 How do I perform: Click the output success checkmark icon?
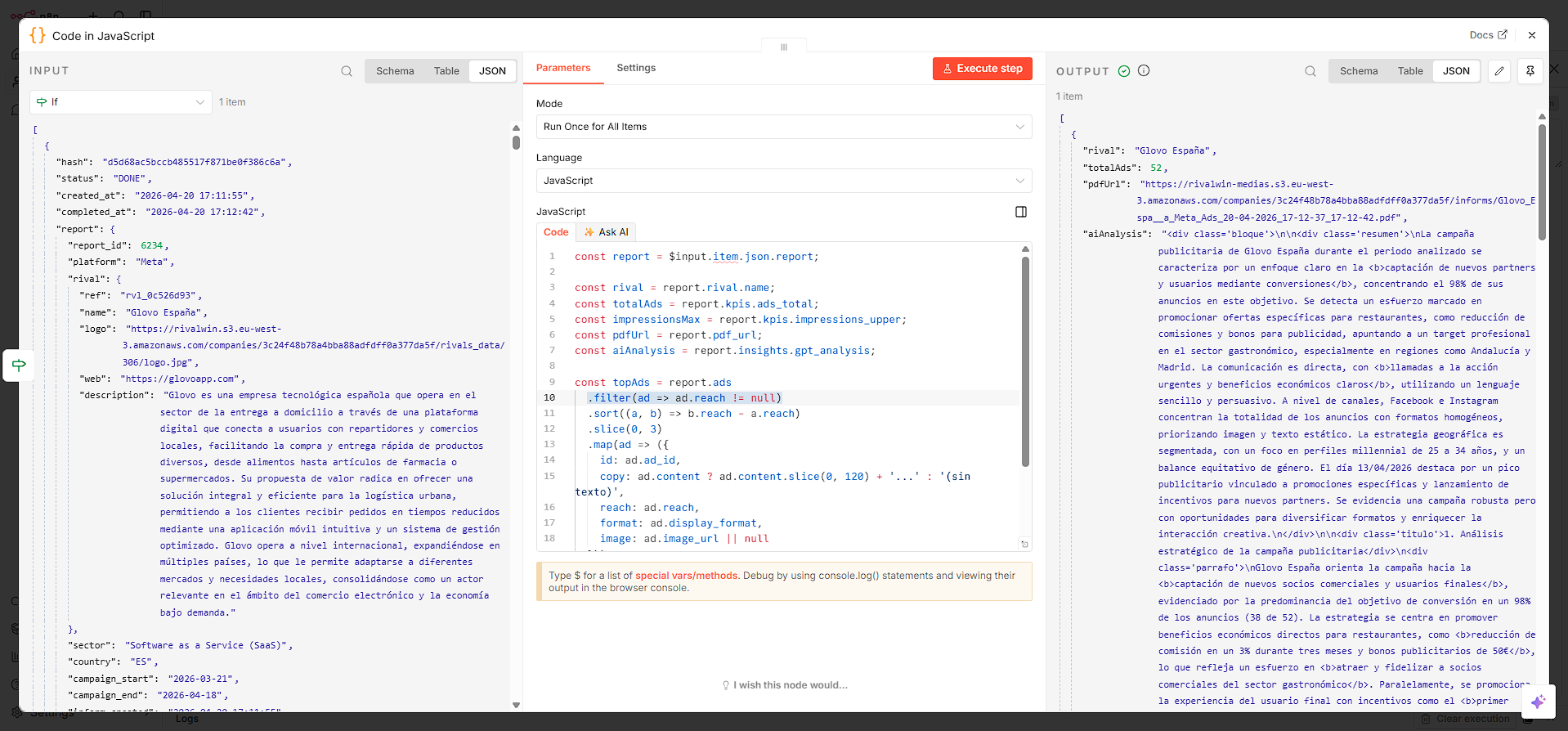tap(1124, 71)
